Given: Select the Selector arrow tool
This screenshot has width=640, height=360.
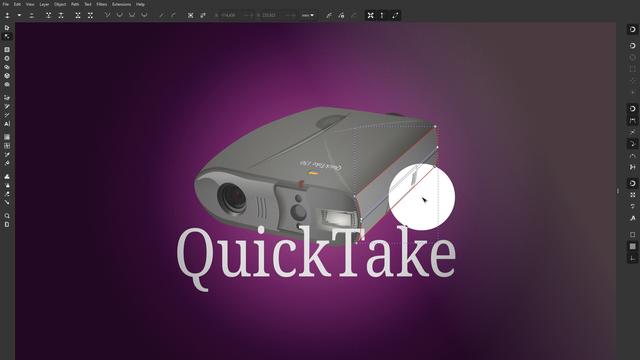Looking at the screenshot, I should (7, 28).
